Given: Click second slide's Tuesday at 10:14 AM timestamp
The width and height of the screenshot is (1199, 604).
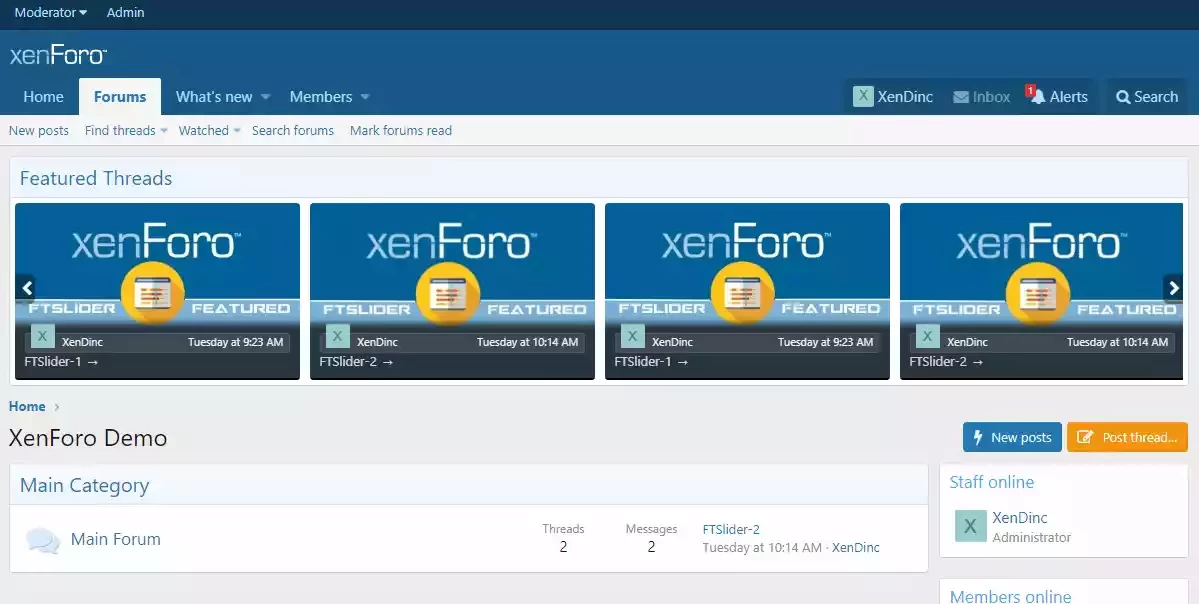Looking at the screenshot, I should tap(528, 342).
